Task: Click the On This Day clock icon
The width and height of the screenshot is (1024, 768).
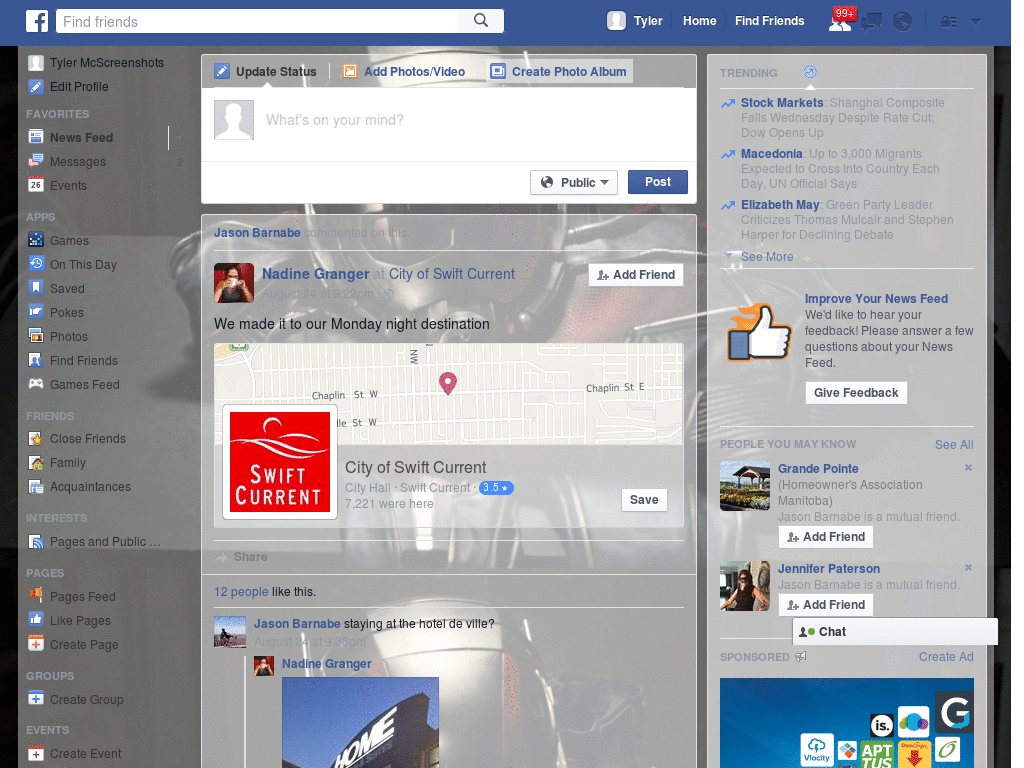Action: tap(36, 264)
